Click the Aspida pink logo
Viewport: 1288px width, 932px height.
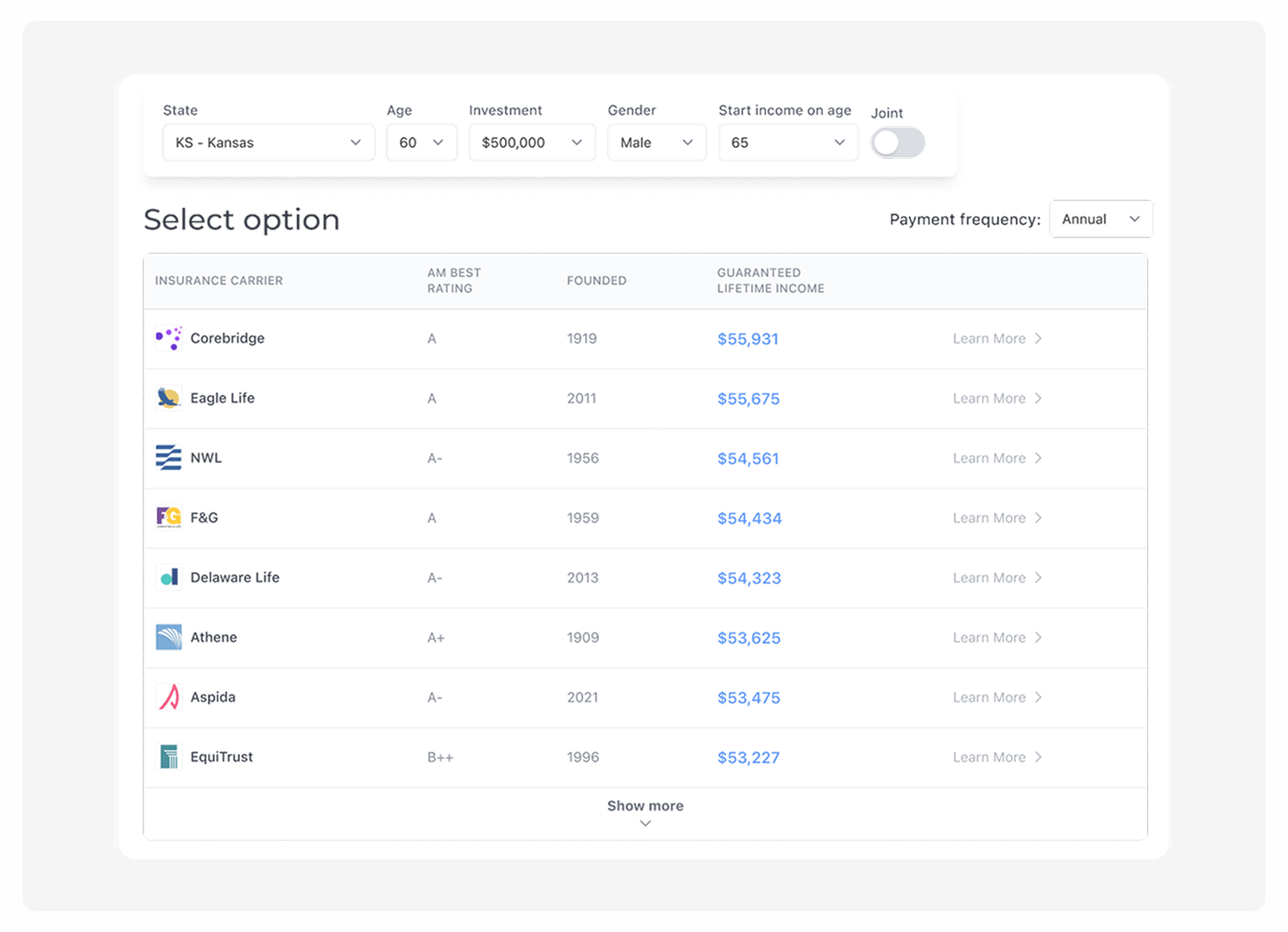(168, 696)
